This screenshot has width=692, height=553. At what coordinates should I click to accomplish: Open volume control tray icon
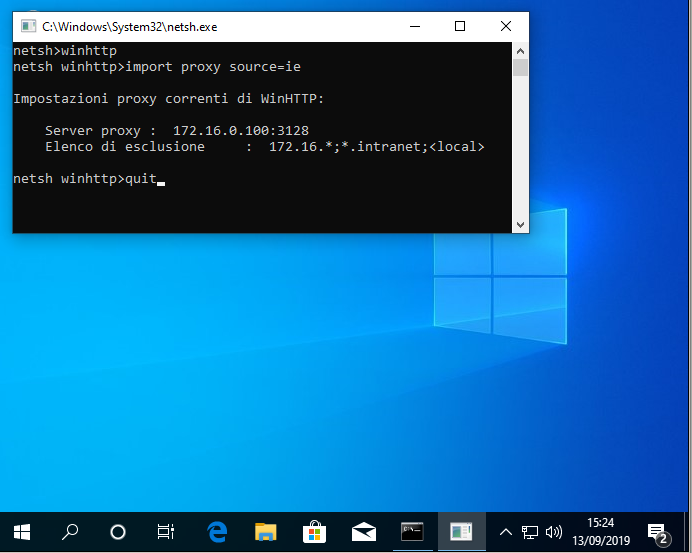554,532
